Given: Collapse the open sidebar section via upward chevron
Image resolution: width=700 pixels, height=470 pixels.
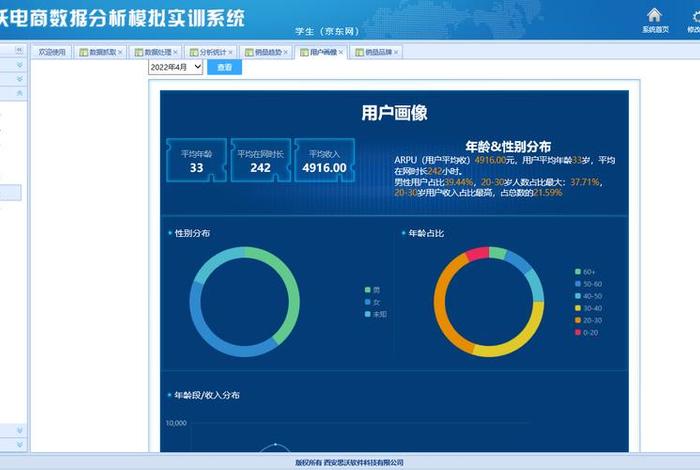Looking at the screenshot, I should 20,93.
